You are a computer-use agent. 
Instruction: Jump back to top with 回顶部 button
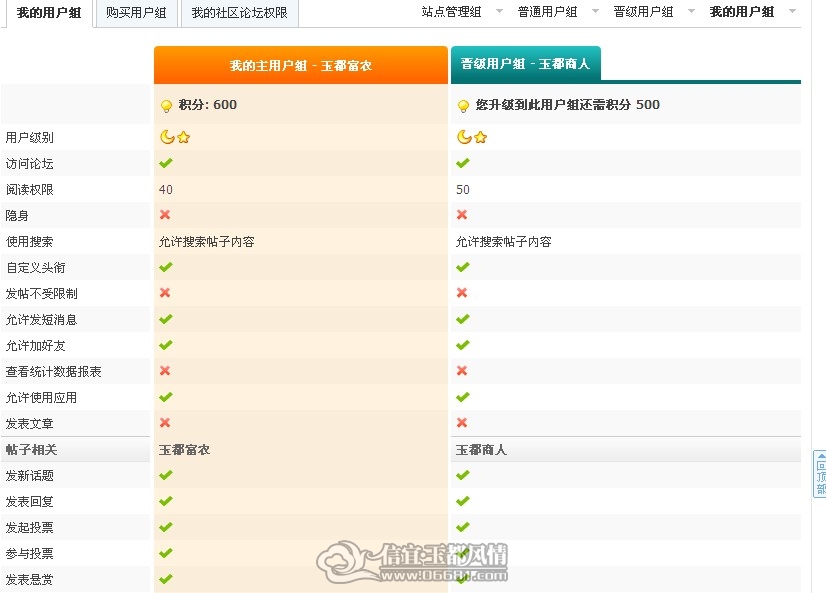point(820,474)
